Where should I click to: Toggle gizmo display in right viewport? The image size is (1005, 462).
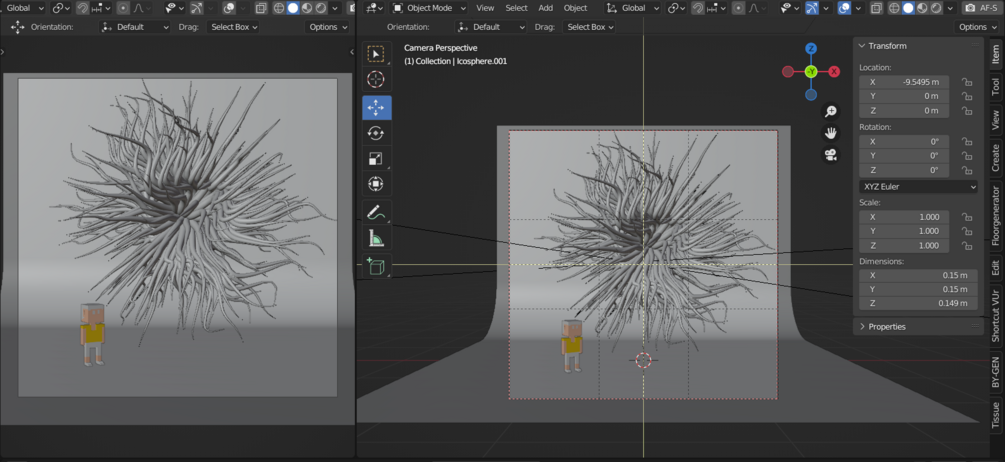coord(811,8)
